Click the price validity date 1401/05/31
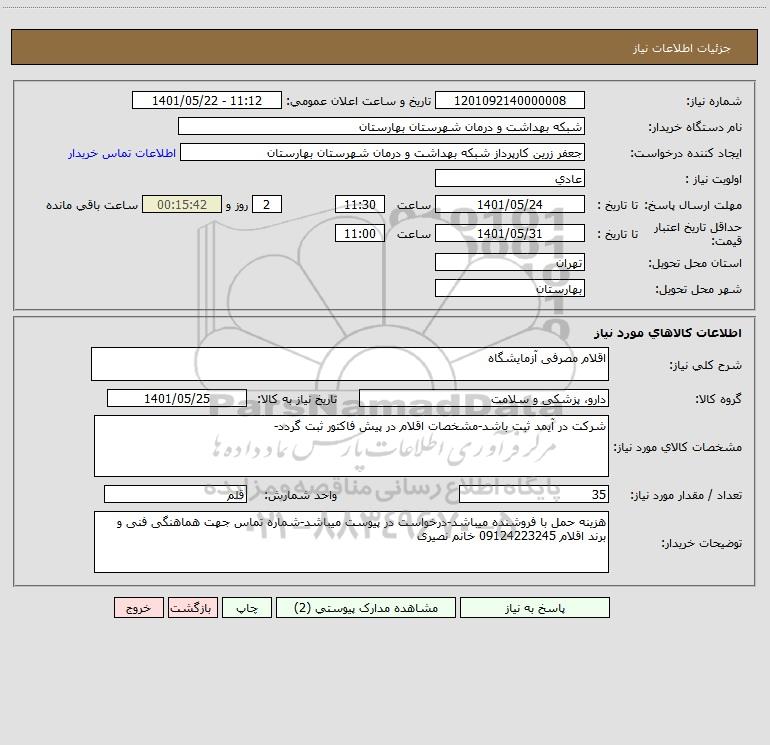 (510, 234)
